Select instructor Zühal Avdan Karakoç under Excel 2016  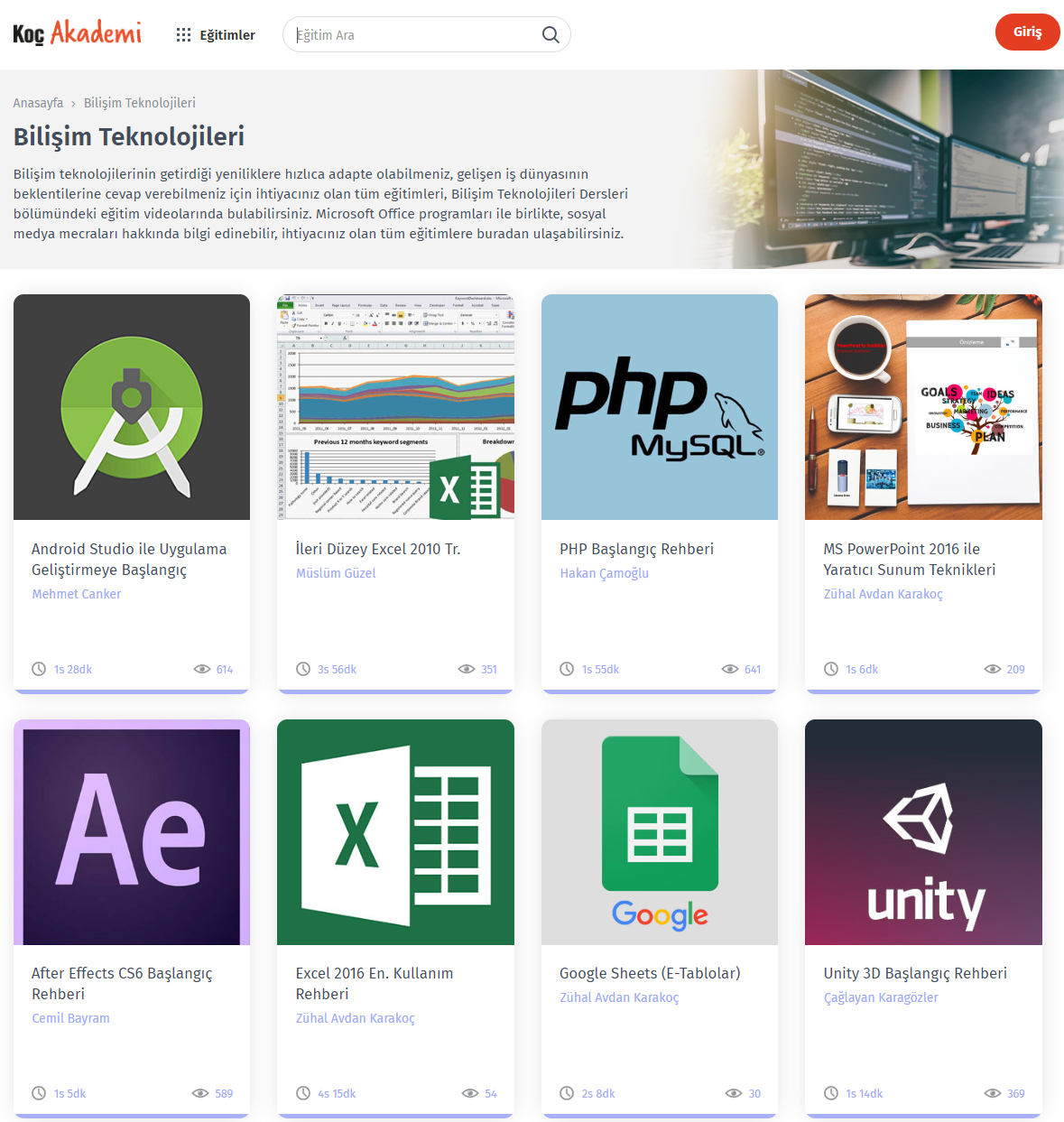[x=356, y=1018]
